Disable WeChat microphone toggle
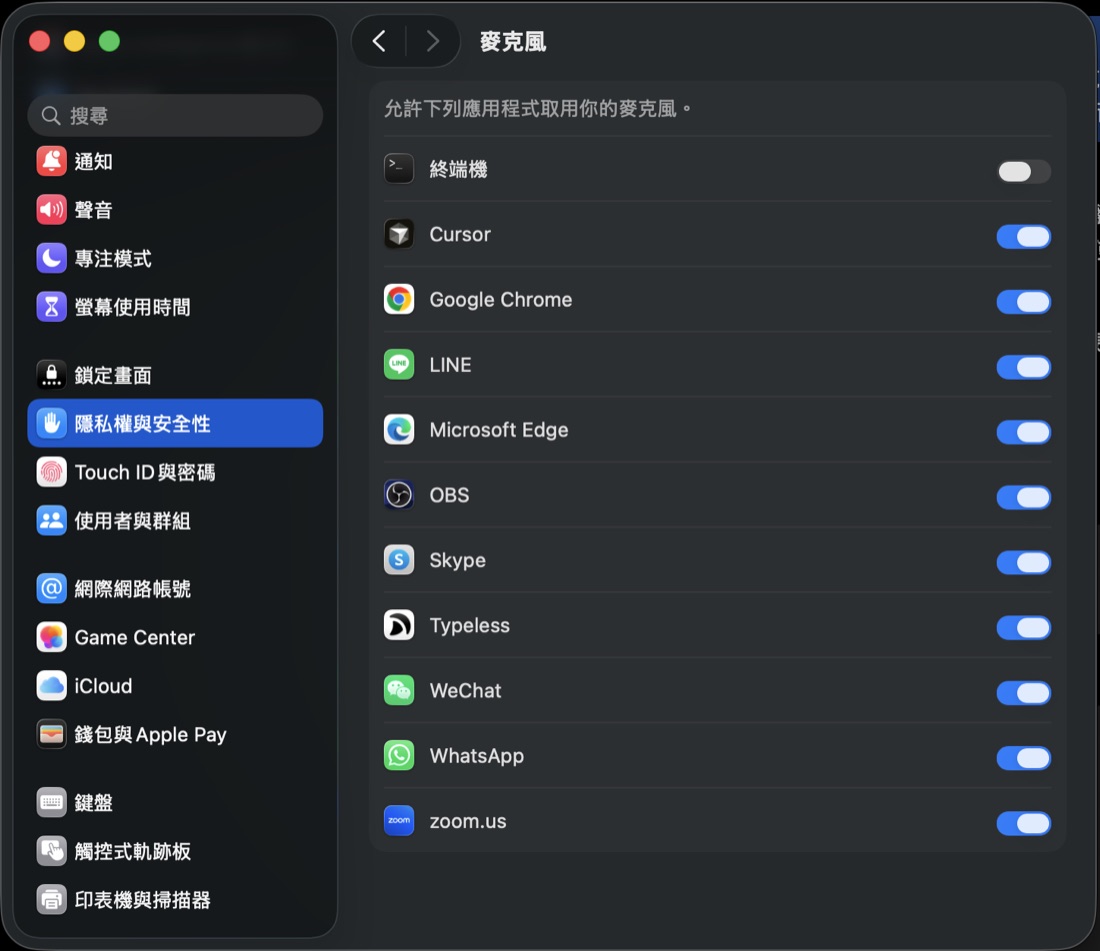The height and width of the screenshot is (951, 1100). 1024,693
